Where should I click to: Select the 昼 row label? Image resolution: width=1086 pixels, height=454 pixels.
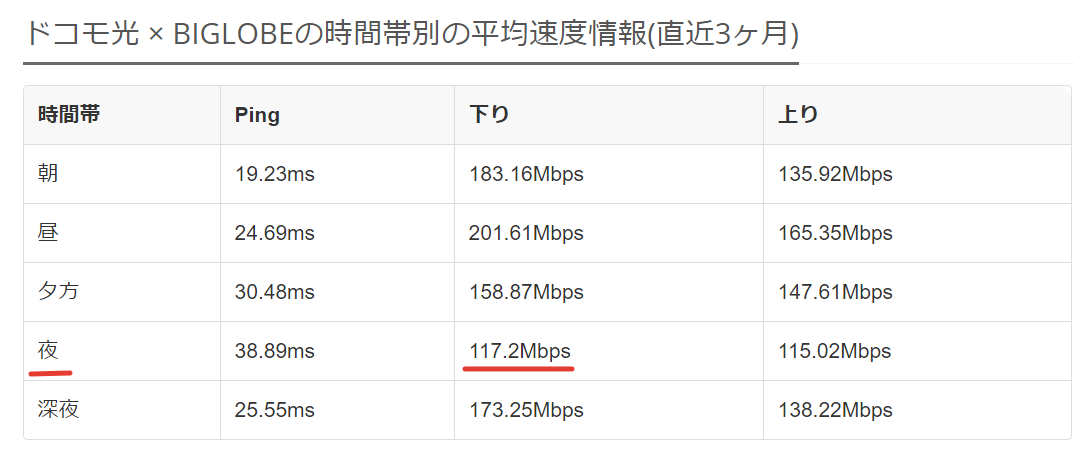(x=48, y=233)
